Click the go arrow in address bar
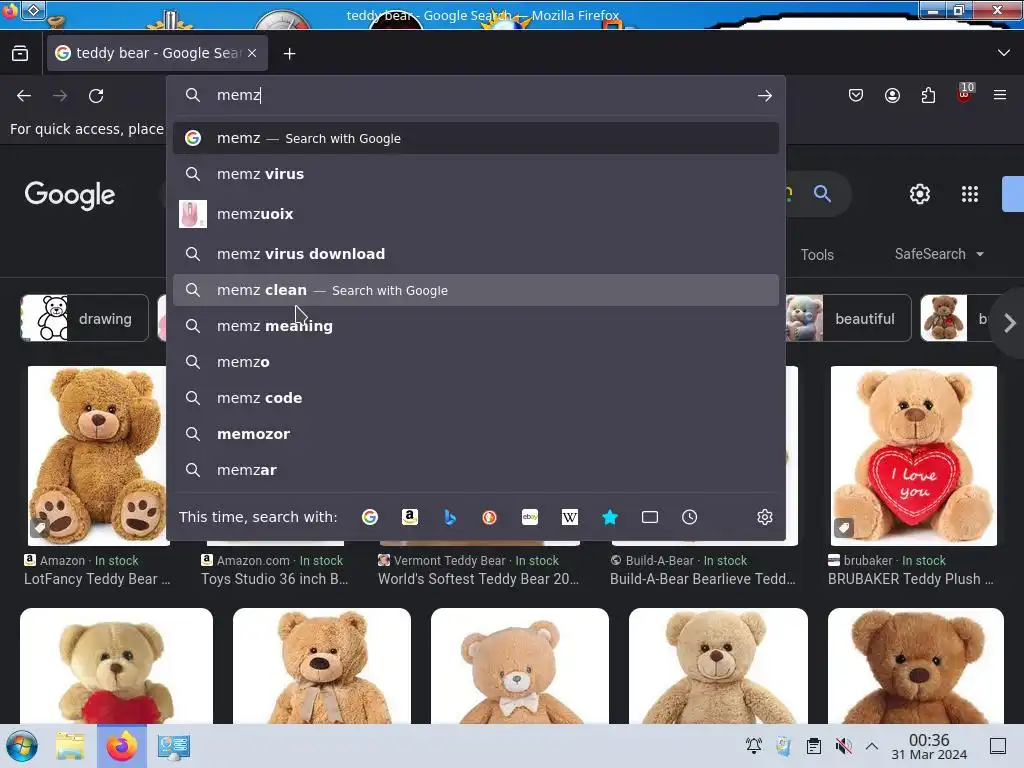Viewport: 1024px width, 768px height. [765, 96]
